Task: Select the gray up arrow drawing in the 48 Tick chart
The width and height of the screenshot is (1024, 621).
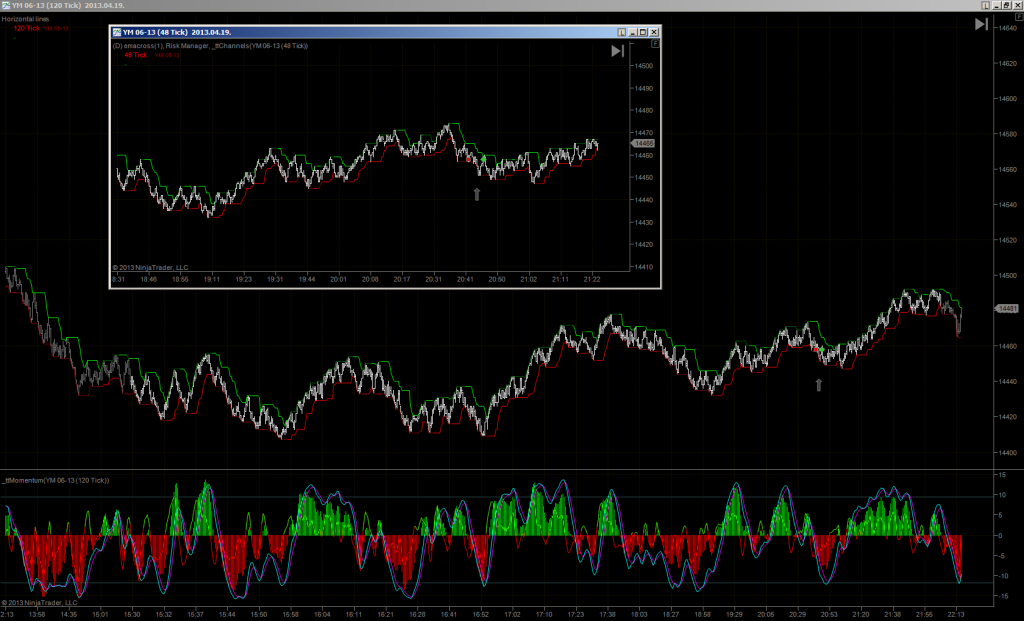Action: coord(477,194)
